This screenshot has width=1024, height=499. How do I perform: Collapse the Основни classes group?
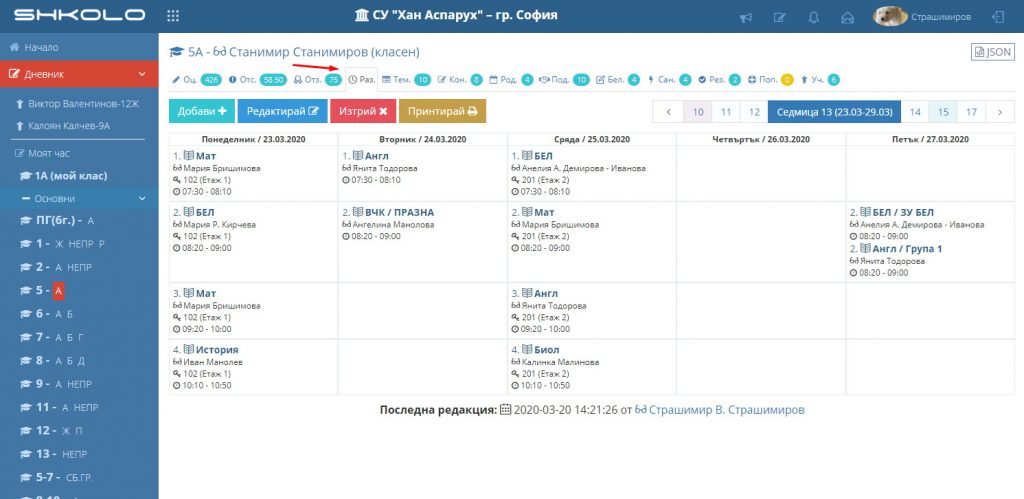click(x=79, y=199)
